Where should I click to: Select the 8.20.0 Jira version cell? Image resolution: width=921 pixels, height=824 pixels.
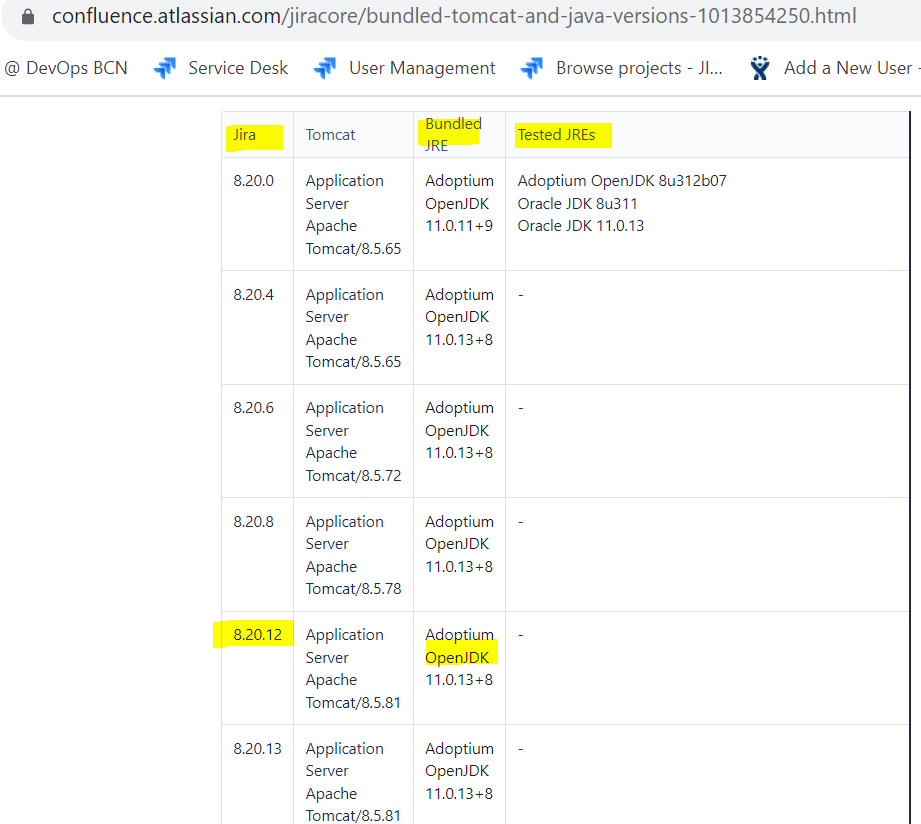(x=257, y=214)
